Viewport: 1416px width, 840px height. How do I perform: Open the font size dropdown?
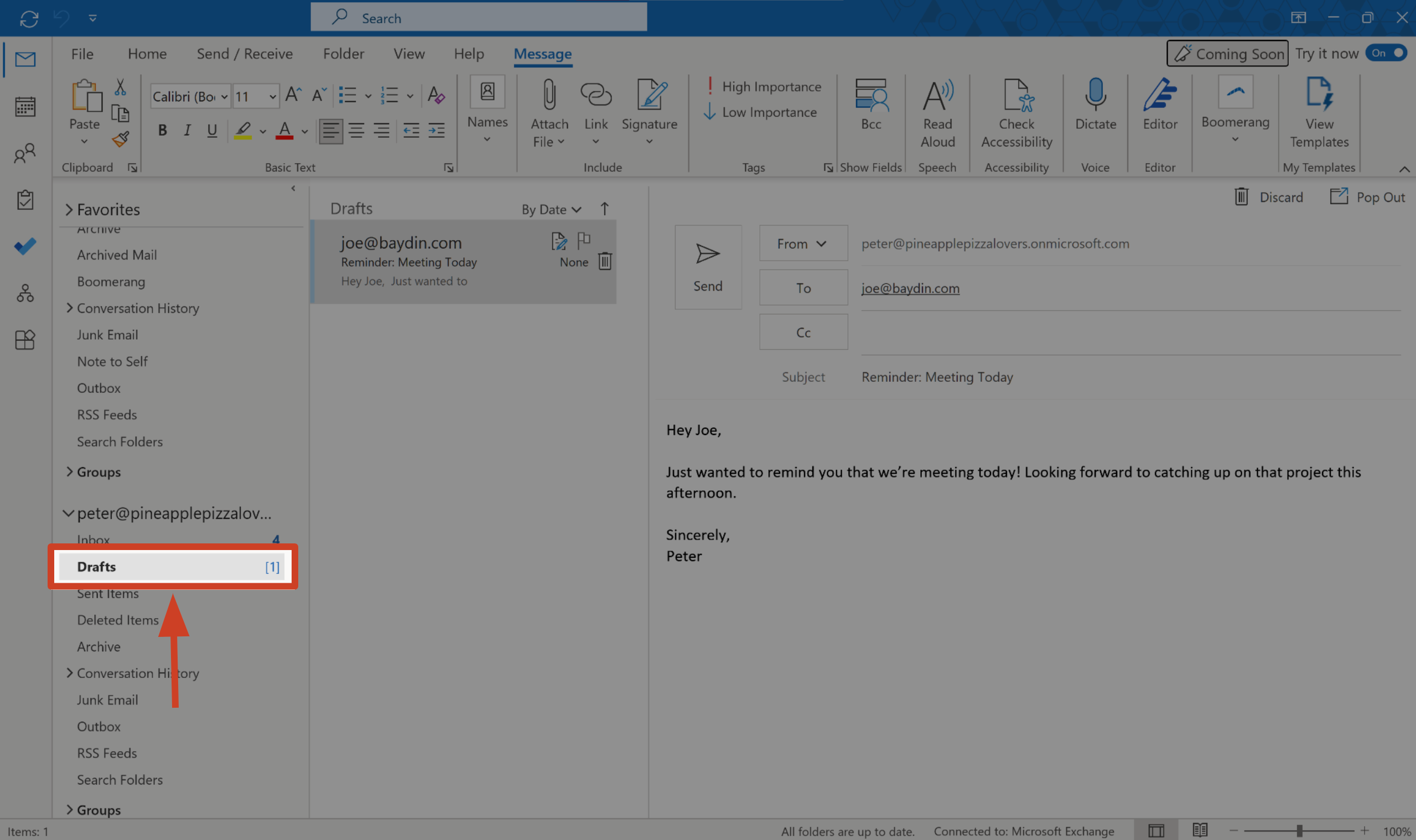click(272, 97)
